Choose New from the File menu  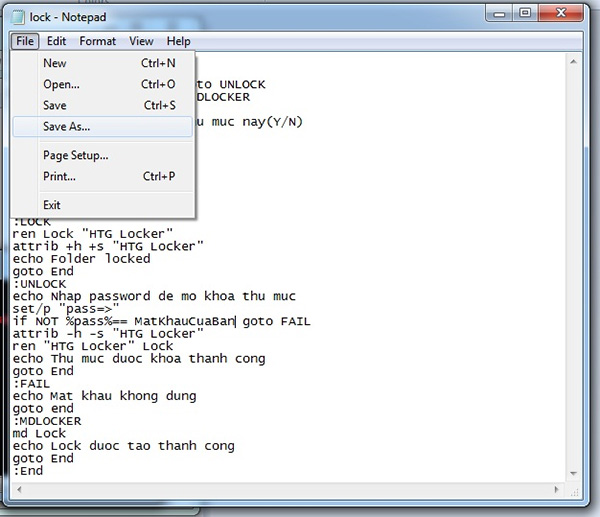tap(55, 63)
